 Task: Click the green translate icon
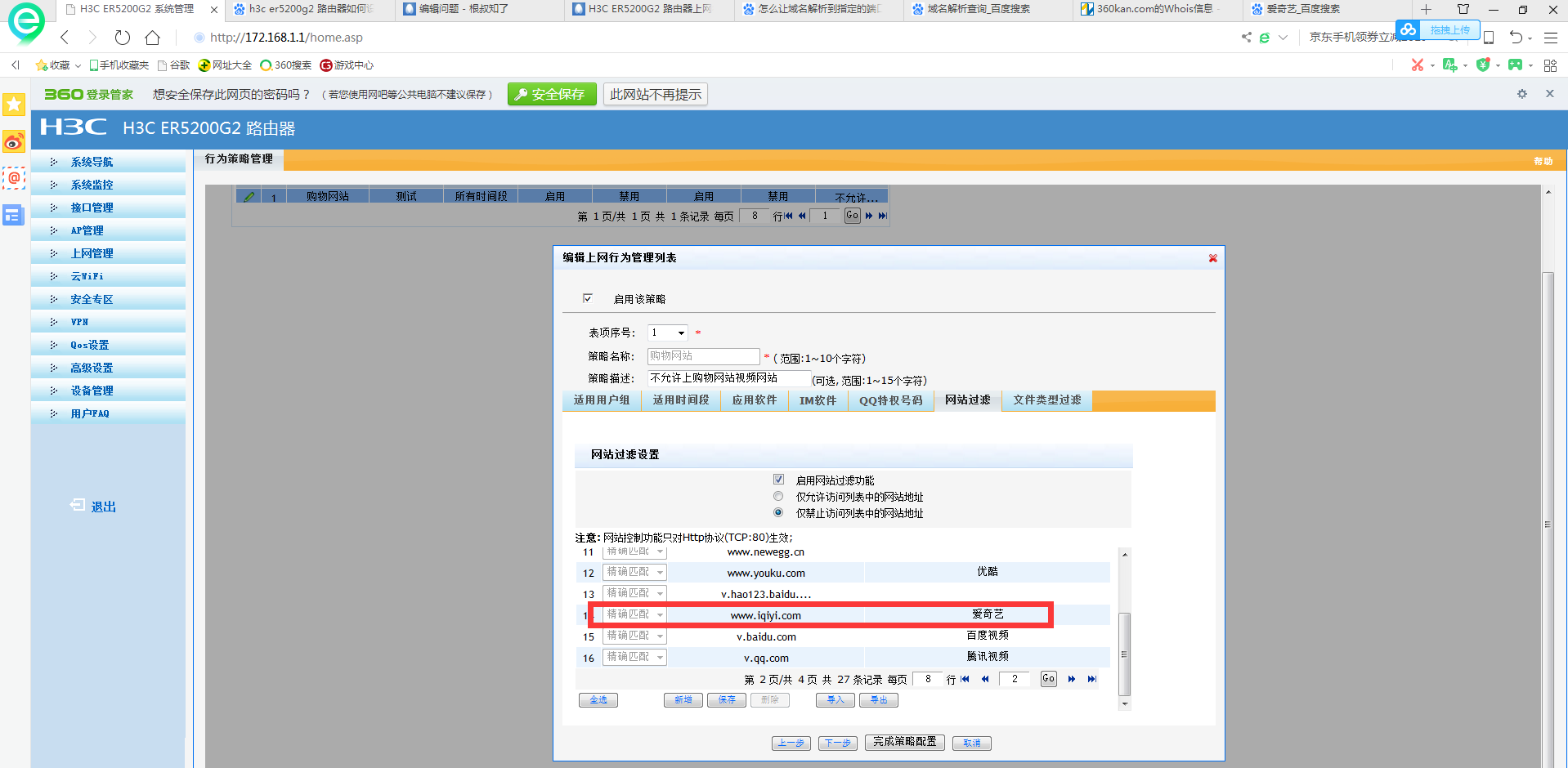[1449, 65]
